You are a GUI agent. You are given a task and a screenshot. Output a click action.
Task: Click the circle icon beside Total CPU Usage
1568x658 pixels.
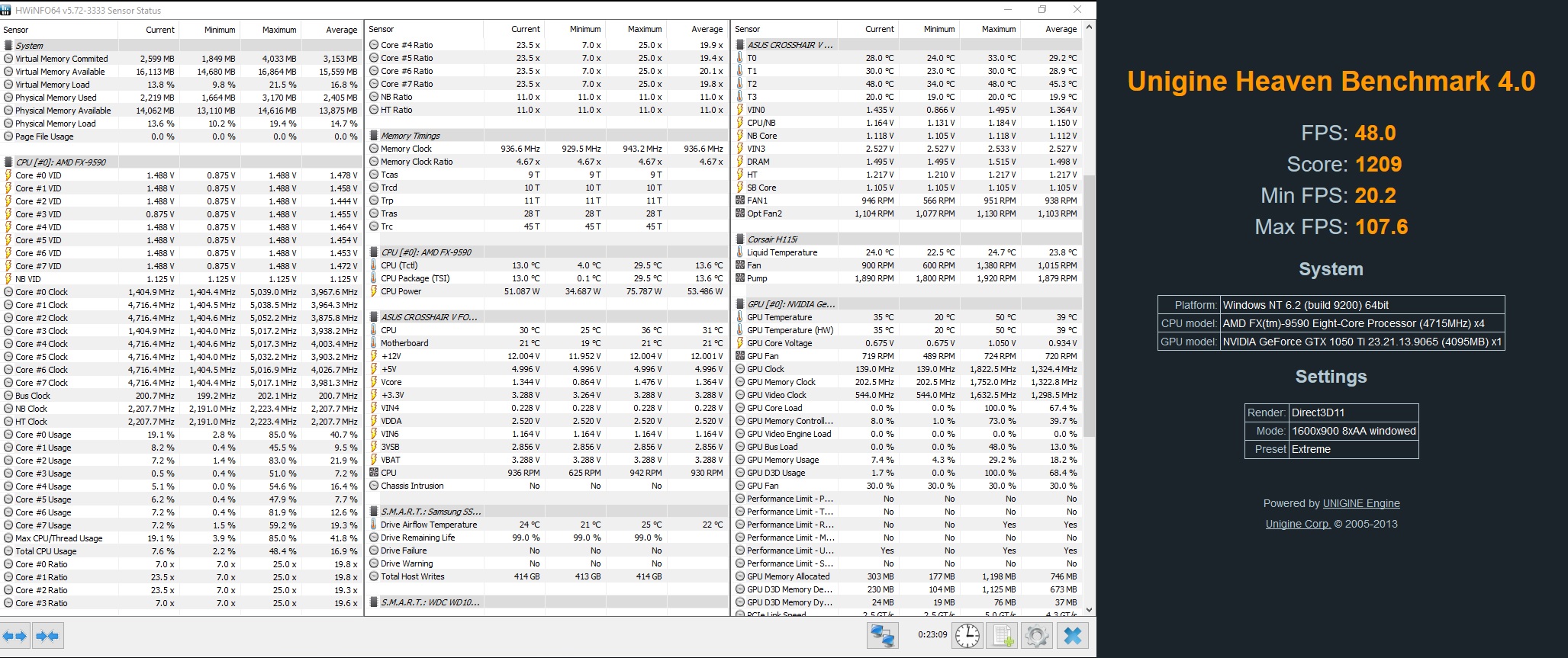click(8, 551)
